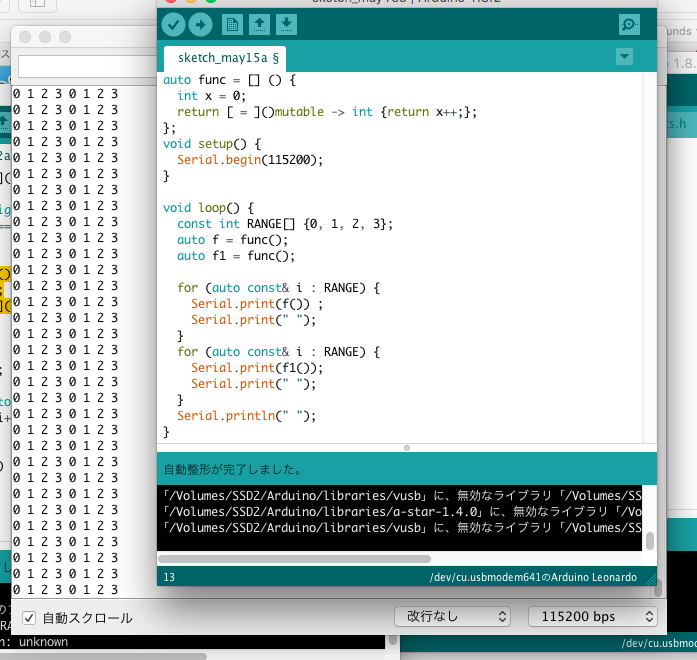The width and height of the screenshot is (697, 660).
Task: Open the Serial Monitor magnifier icon
Action: click(x=629, y=24)
